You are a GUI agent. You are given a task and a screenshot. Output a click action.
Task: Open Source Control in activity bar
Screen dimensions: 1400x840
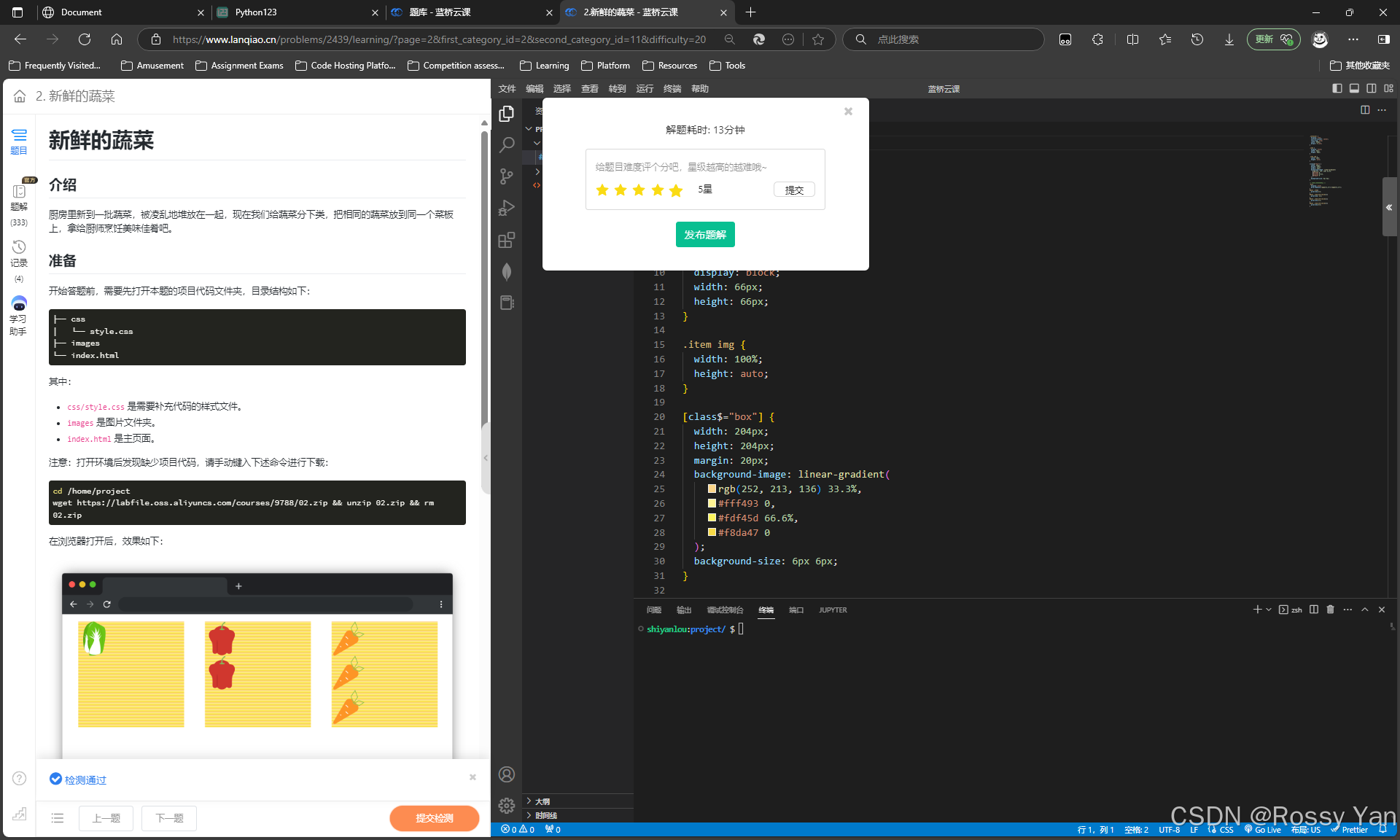[x=507, y=176]
